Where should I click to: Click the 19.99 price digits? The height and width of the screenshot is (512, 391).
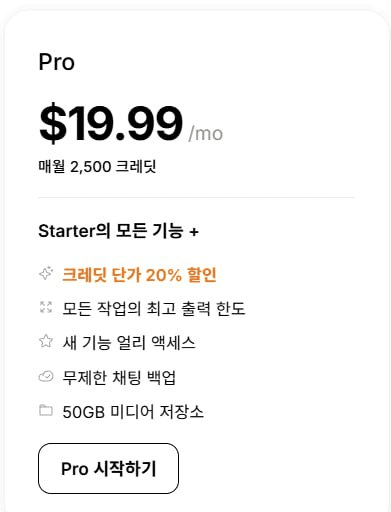[x=125, y=123]
